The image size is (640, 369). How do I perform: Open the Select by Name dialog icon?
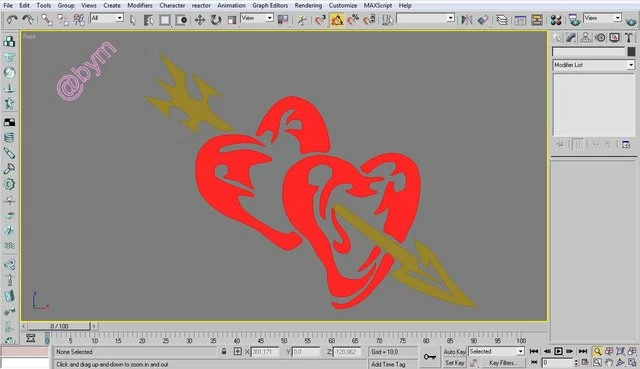click(x=148, y=20)
